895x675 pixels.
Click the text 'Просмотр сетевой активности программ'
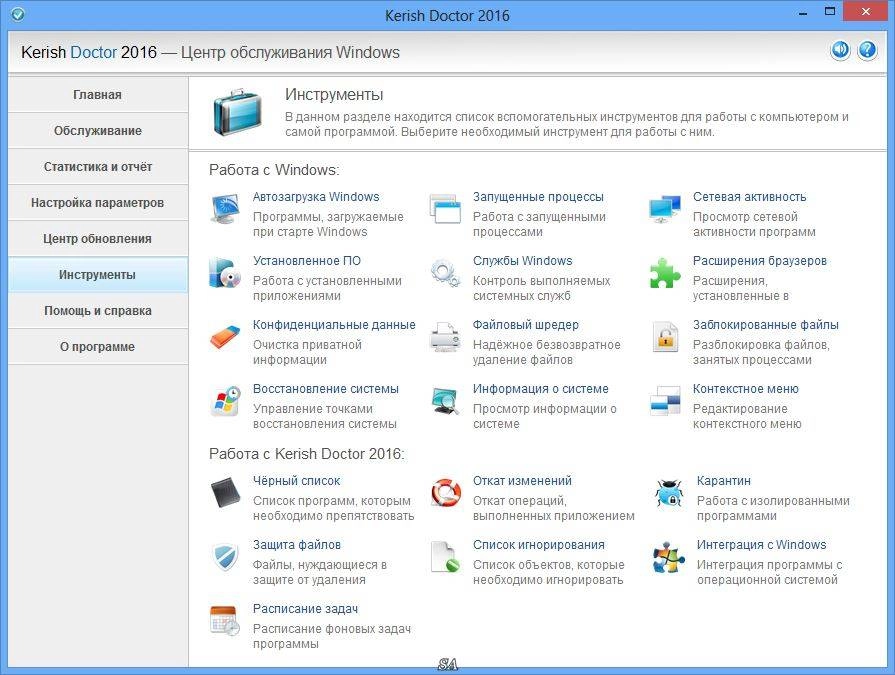tap(754, 224)
